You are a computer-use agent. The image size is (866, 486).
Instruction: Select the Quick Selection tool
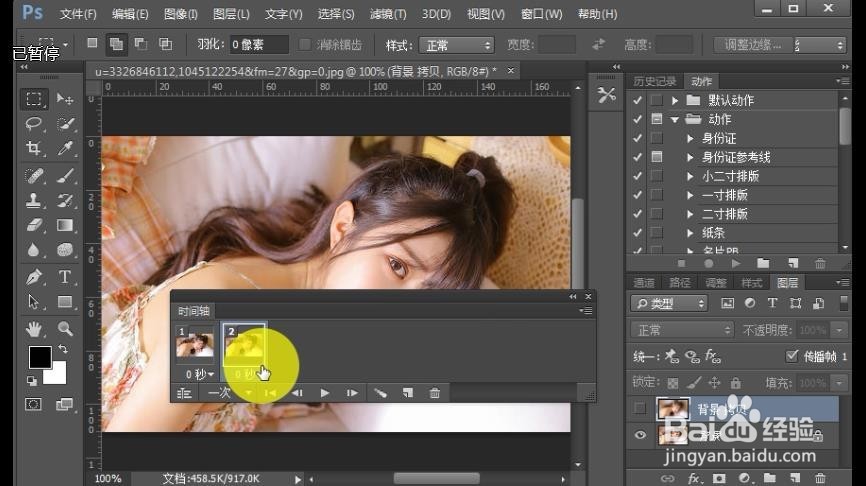pos(65,124)
